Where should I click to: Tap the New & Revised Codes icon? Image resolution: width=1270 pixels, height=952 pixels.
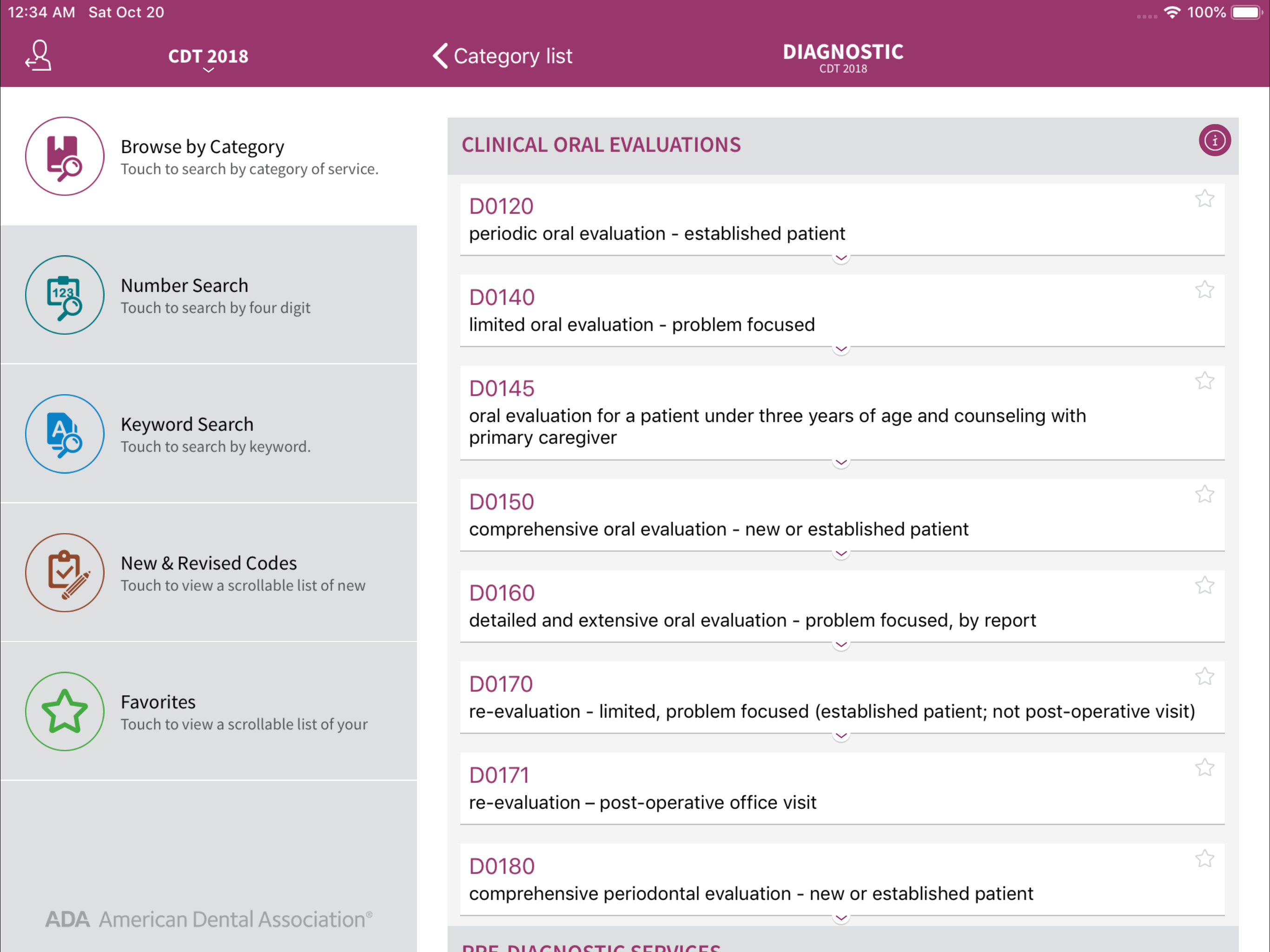point(65,573)
